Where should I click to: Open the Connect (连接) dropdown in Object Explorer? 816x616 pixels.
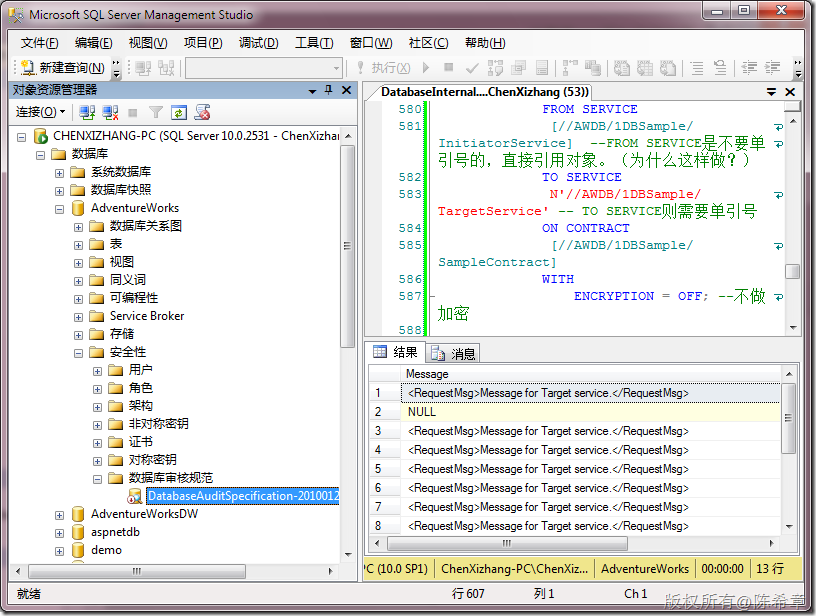41,112
